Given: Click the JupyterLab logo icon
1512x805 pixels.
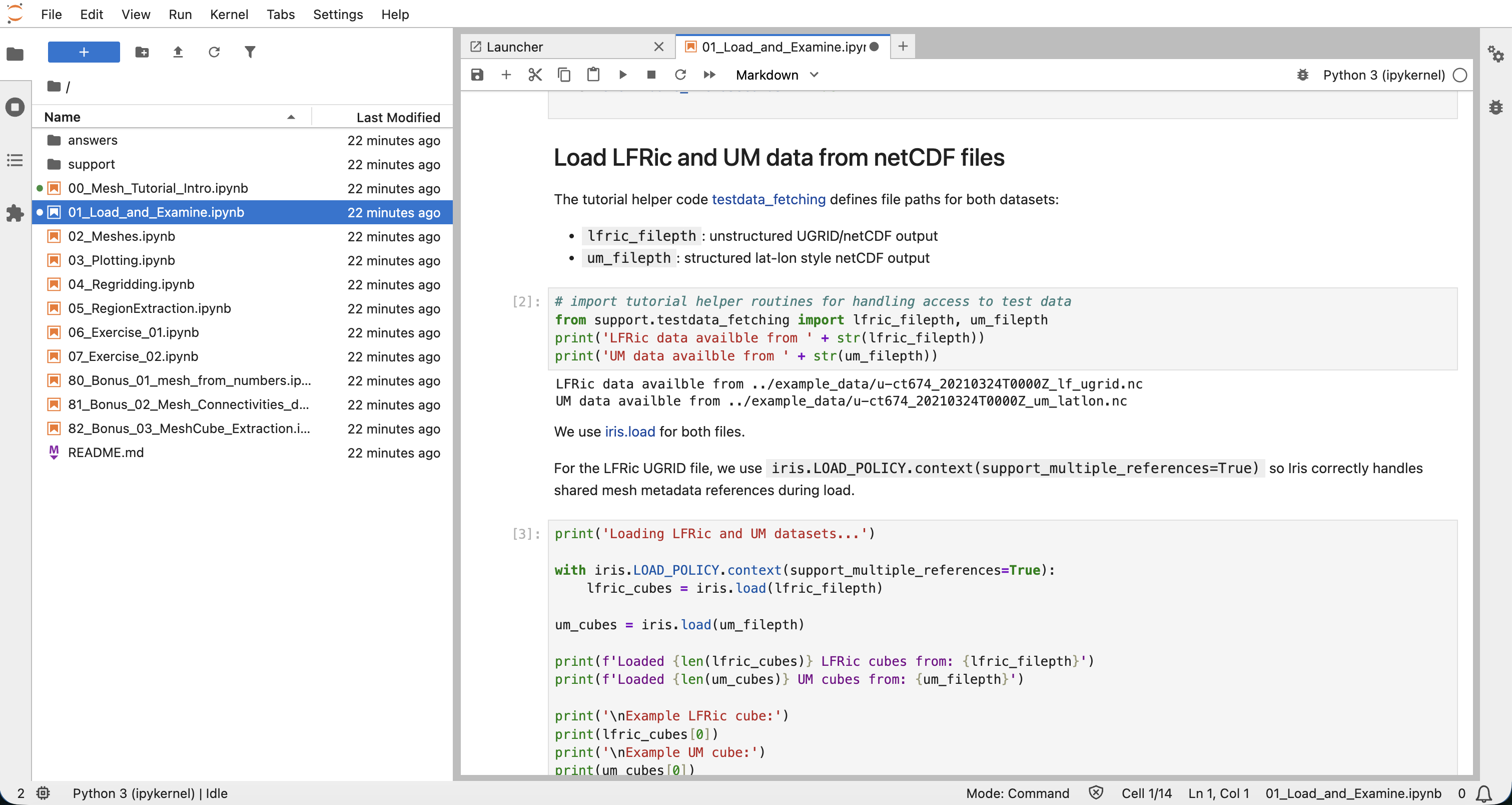Looking at the screenshot, I should [x=16, y=13].
